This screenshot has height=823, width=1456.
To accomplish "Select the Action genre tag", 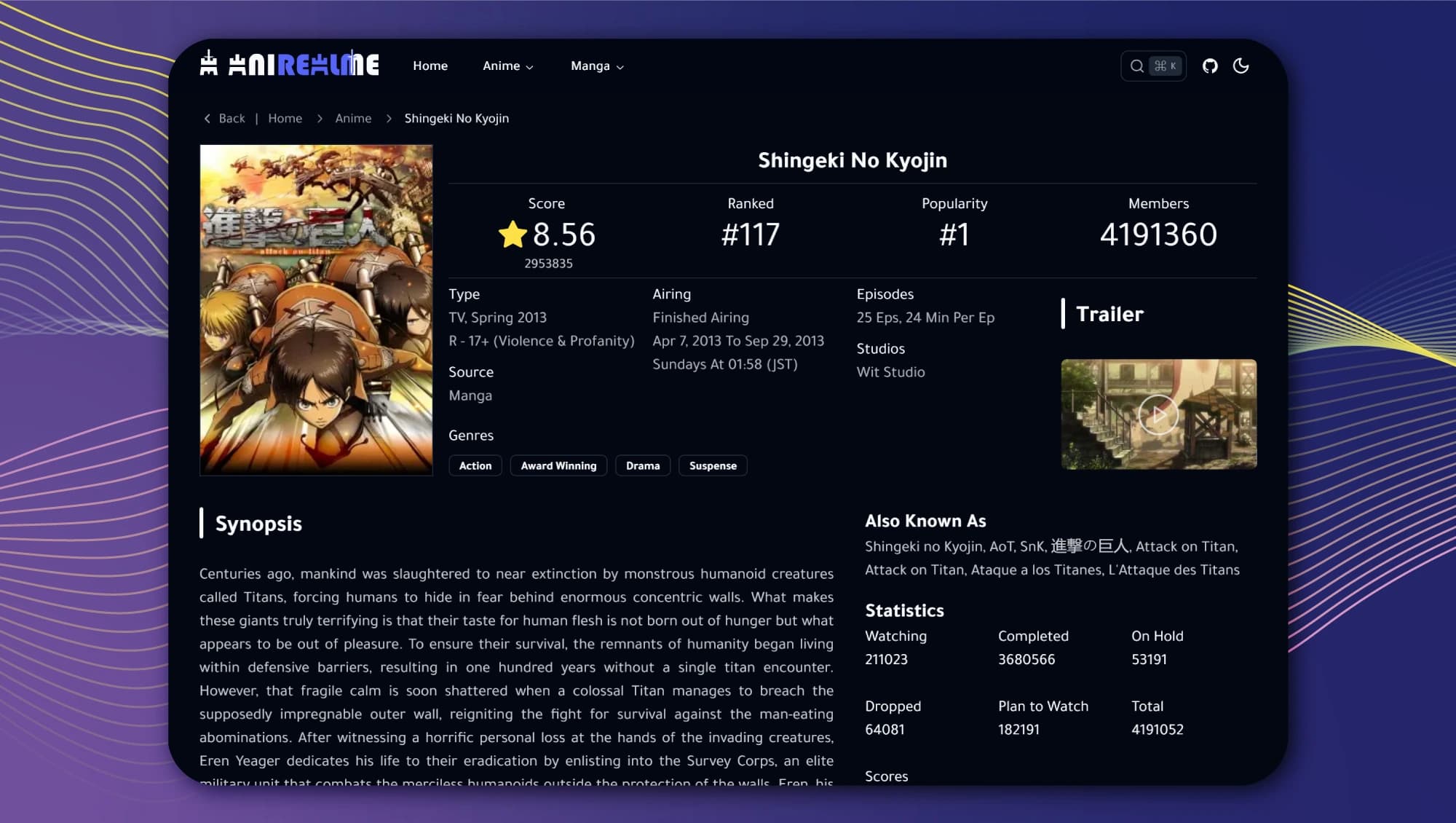I will click(475, 466).
